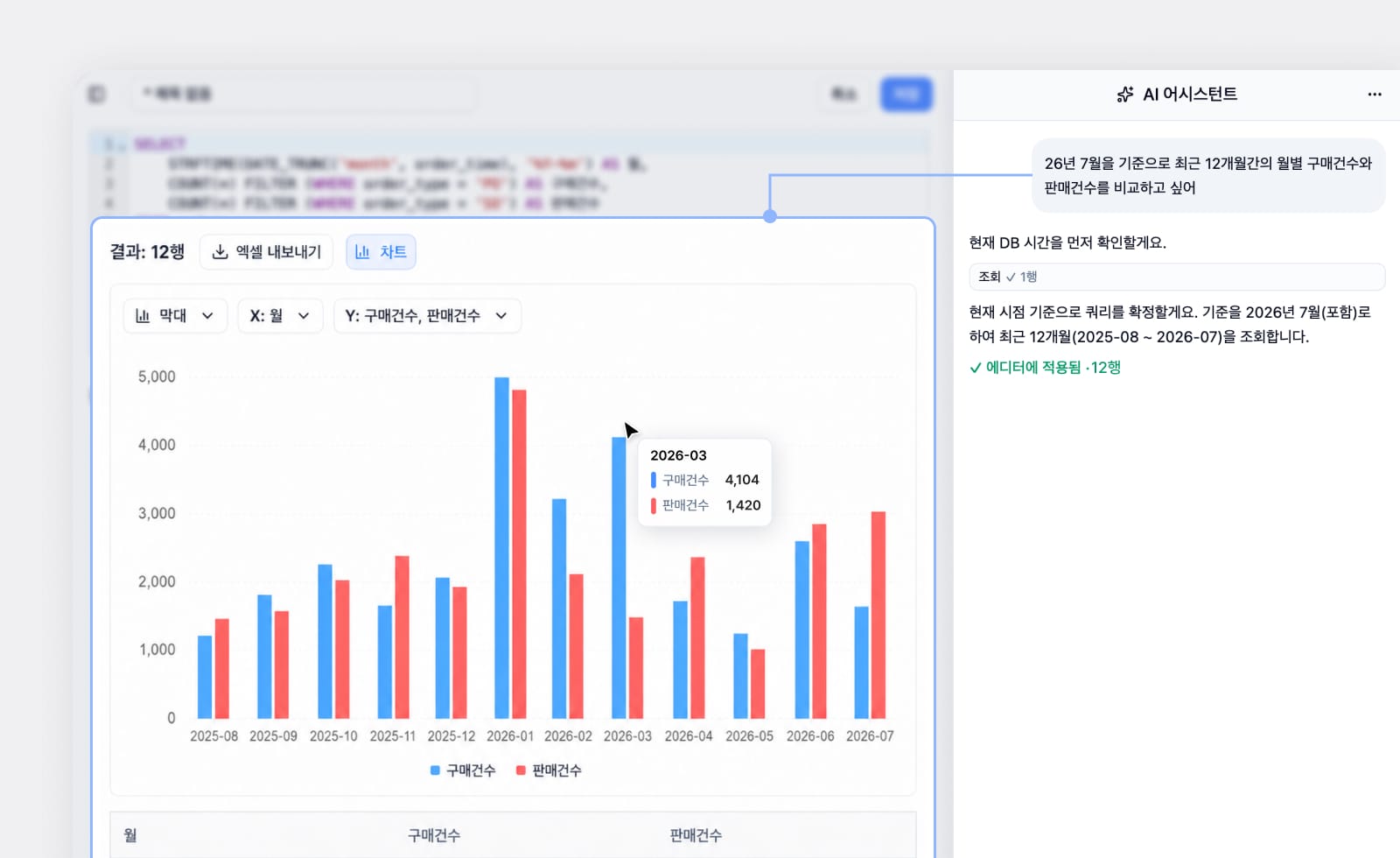Screen dimensions: 1400x858
Task: Click the cancel button beside the blue button
Action: tap(843, 94)
